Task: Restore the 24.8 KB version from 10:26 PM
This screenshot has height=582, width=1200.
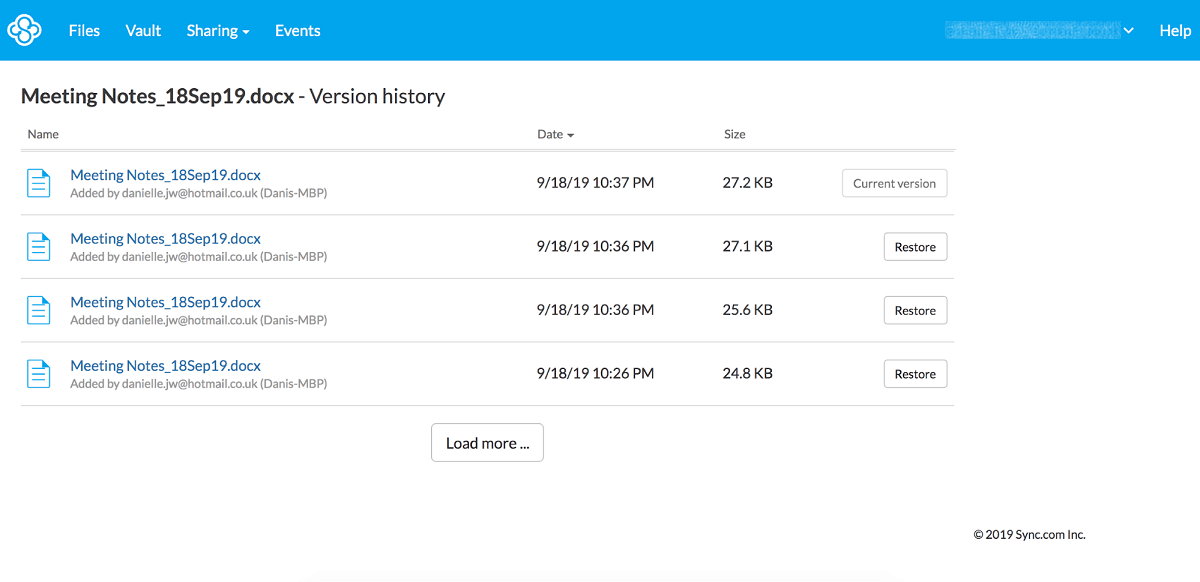Action: tap(915, 374)
